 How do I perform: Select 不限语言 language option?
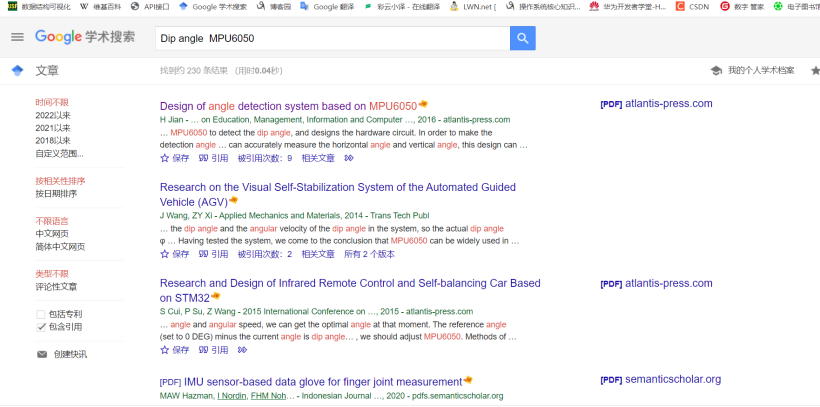52,221
